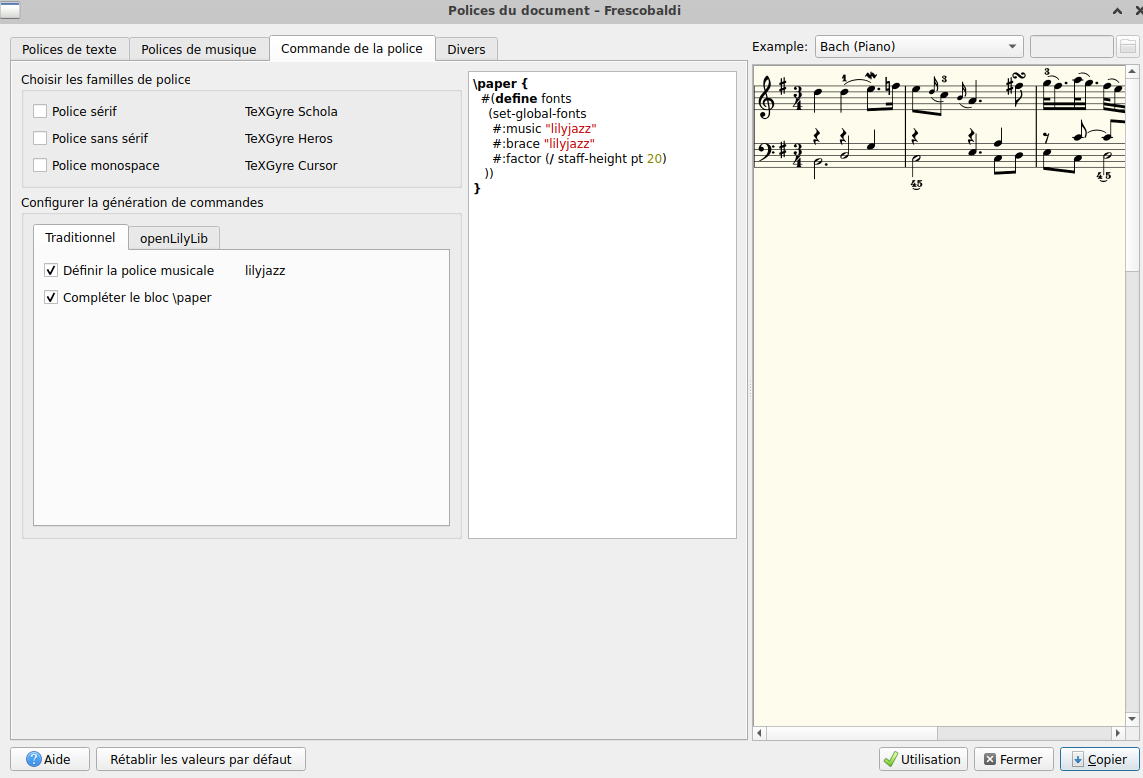
Task: Click the Fermer button
Action: point(1013,759)
